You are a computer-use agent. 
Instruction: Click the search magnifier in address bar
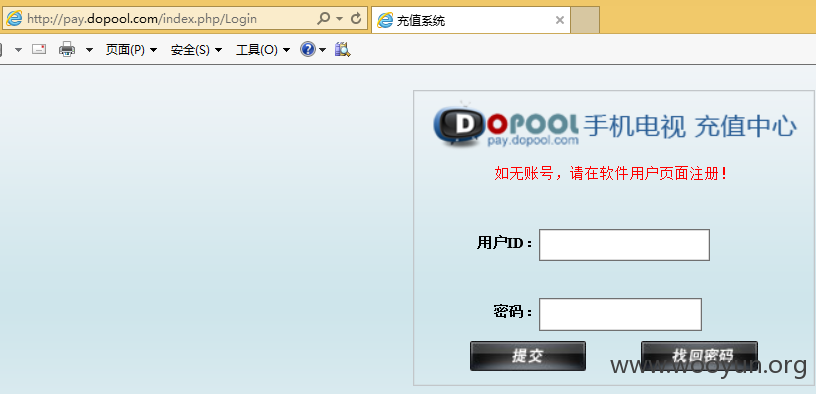click(323, 19)
